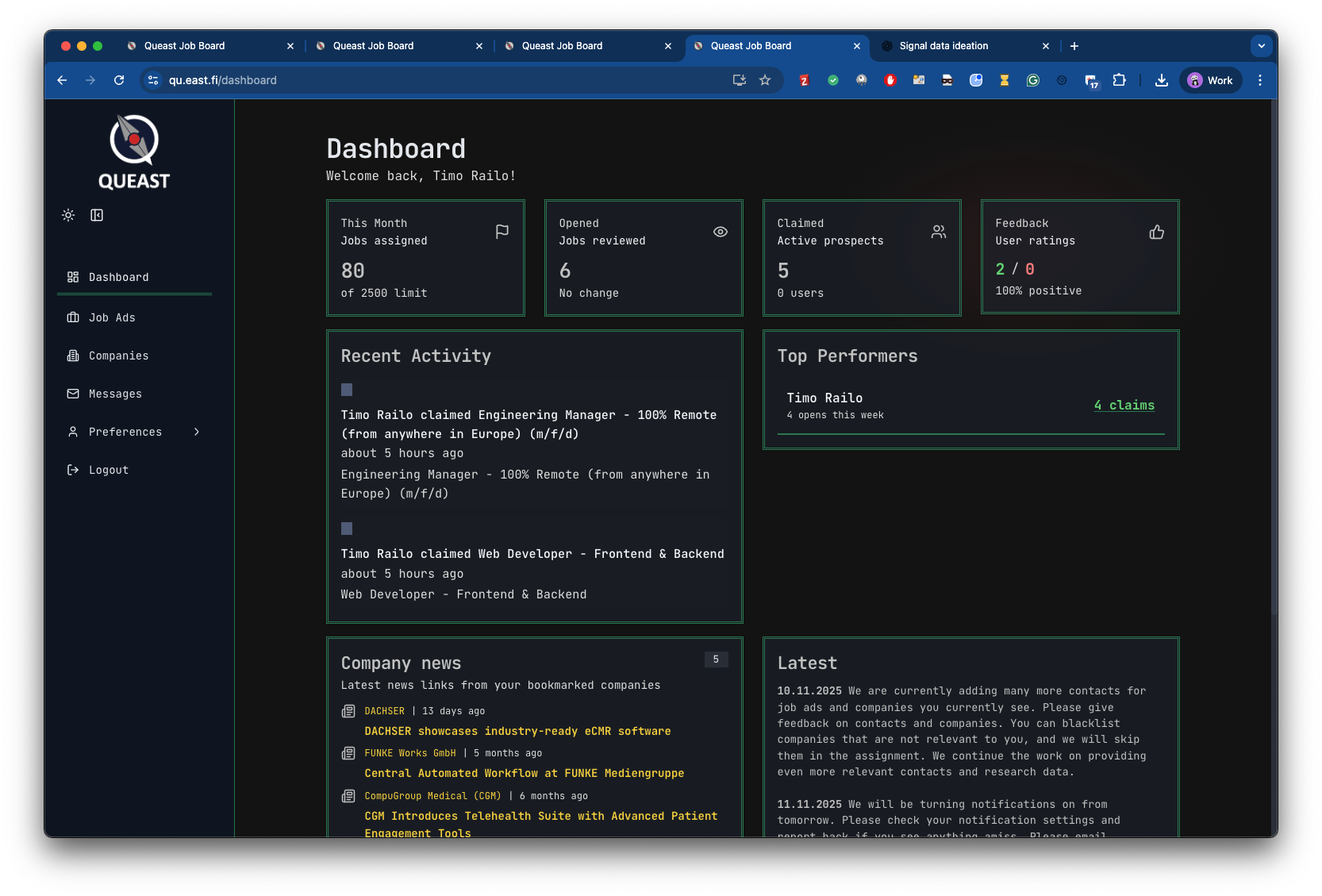Open the Work profile menu

pos(1209,80)
